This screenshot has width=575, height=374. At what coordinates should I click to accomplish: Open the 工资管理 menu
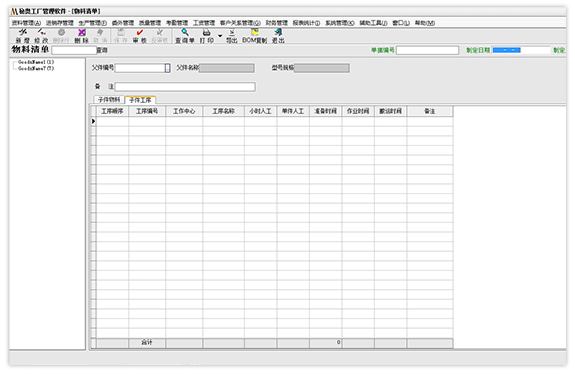click(204, 23)
